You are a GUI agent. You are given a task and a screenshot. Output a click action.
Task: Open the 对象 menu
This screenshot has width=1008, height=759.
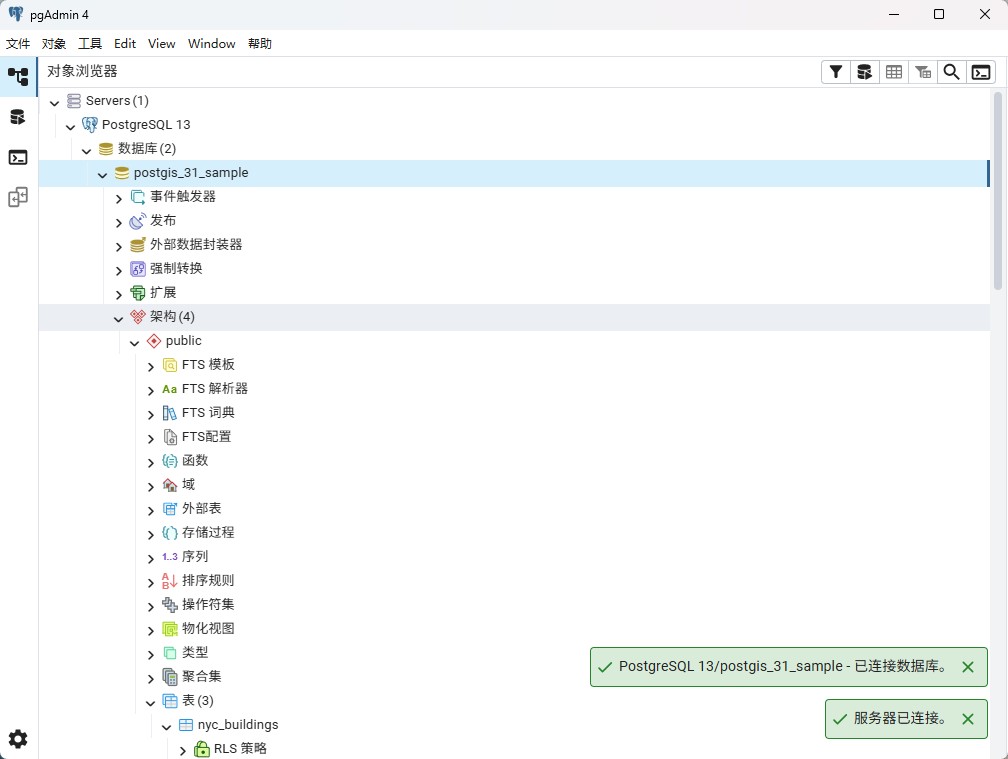[54, 44]
